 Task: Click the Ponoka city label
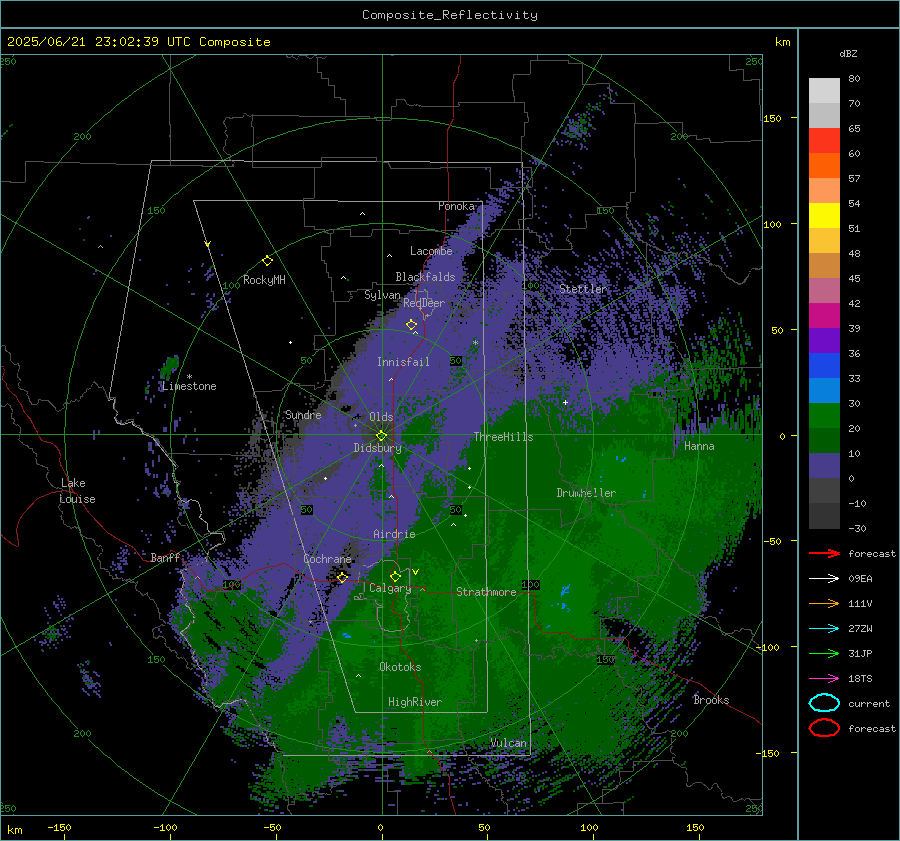click(x=456, y=206)
